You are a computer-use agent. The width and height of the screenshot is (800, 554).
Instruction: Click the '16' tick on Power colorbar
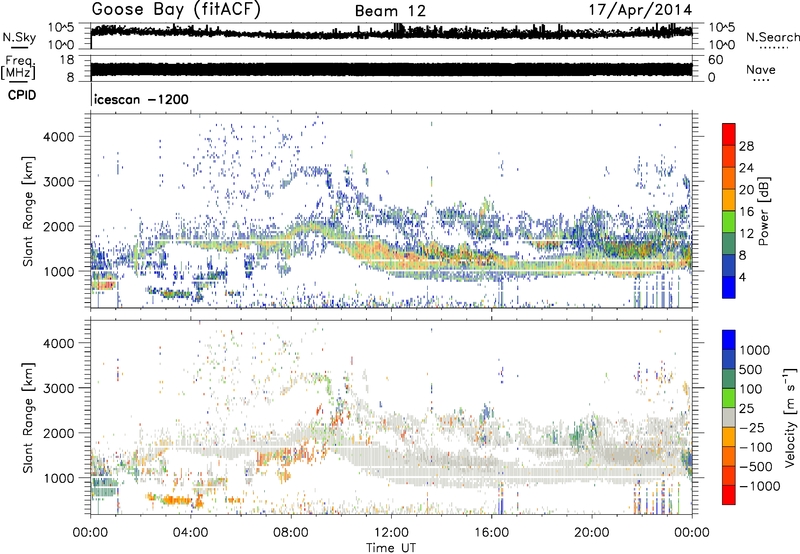click(746, 212)
